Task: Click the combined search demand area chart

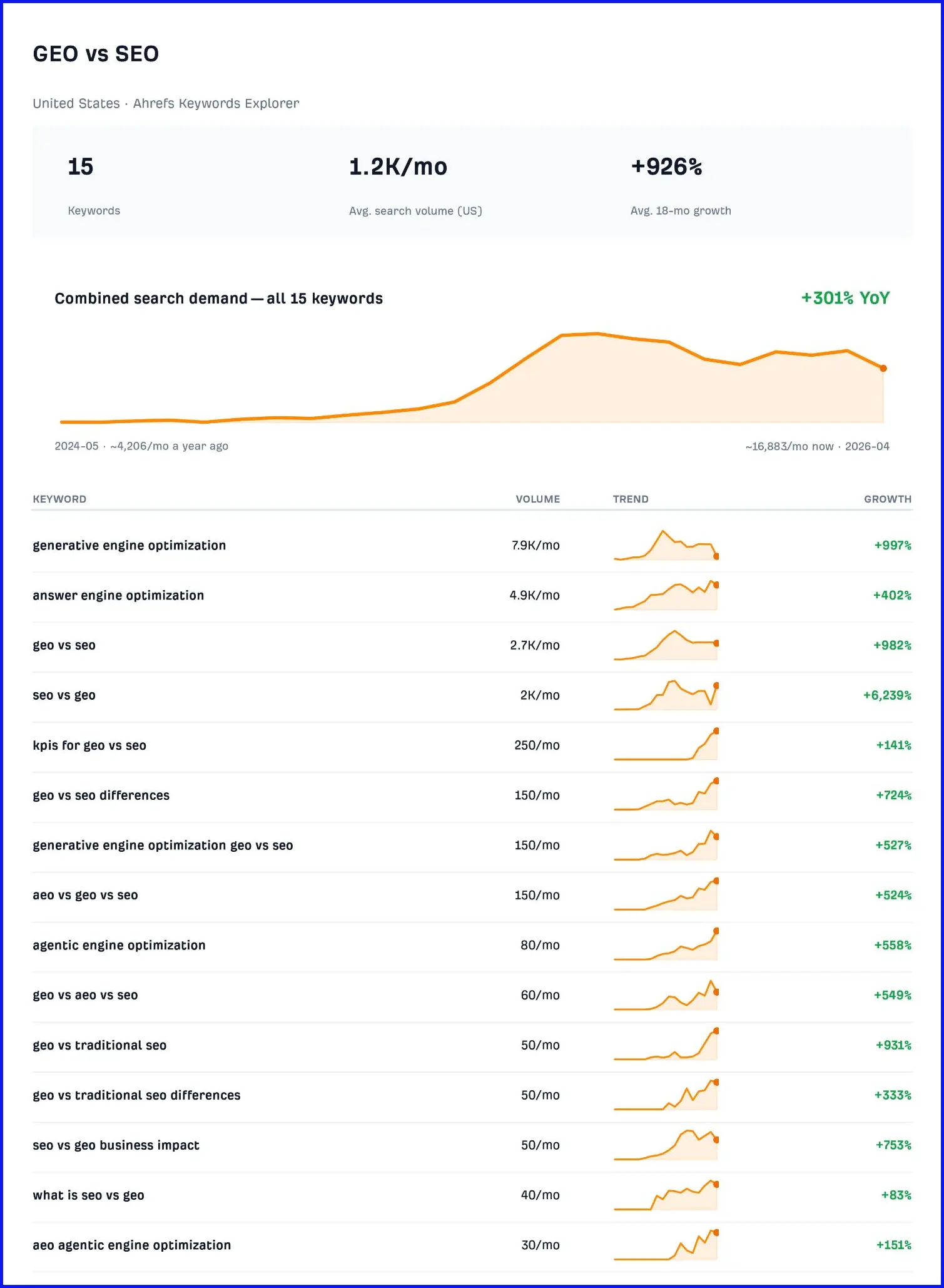Action: 472,378
